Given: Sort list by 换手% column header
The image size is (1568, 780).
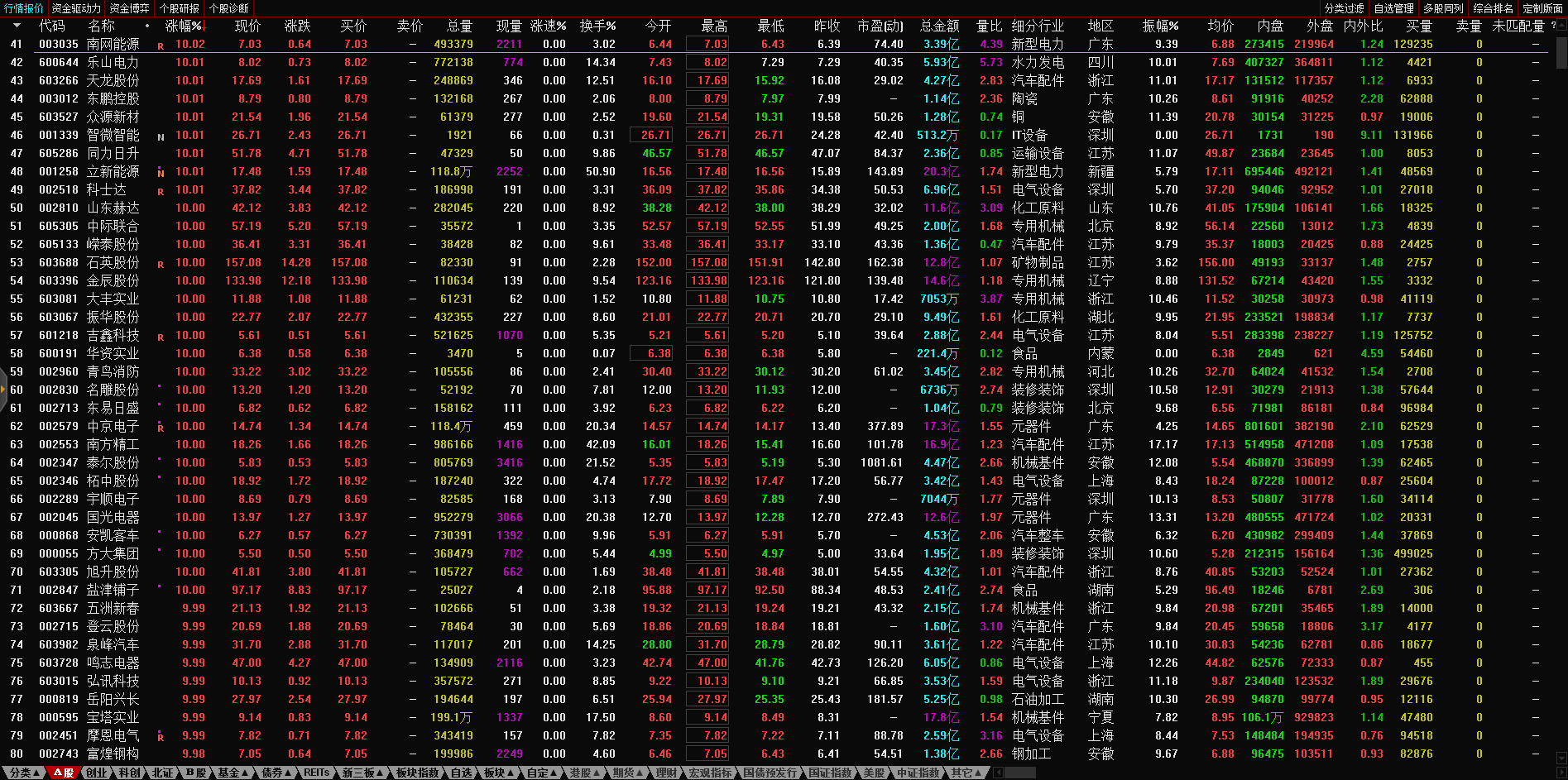Looking at the screenshot, I should click(597, 26).
